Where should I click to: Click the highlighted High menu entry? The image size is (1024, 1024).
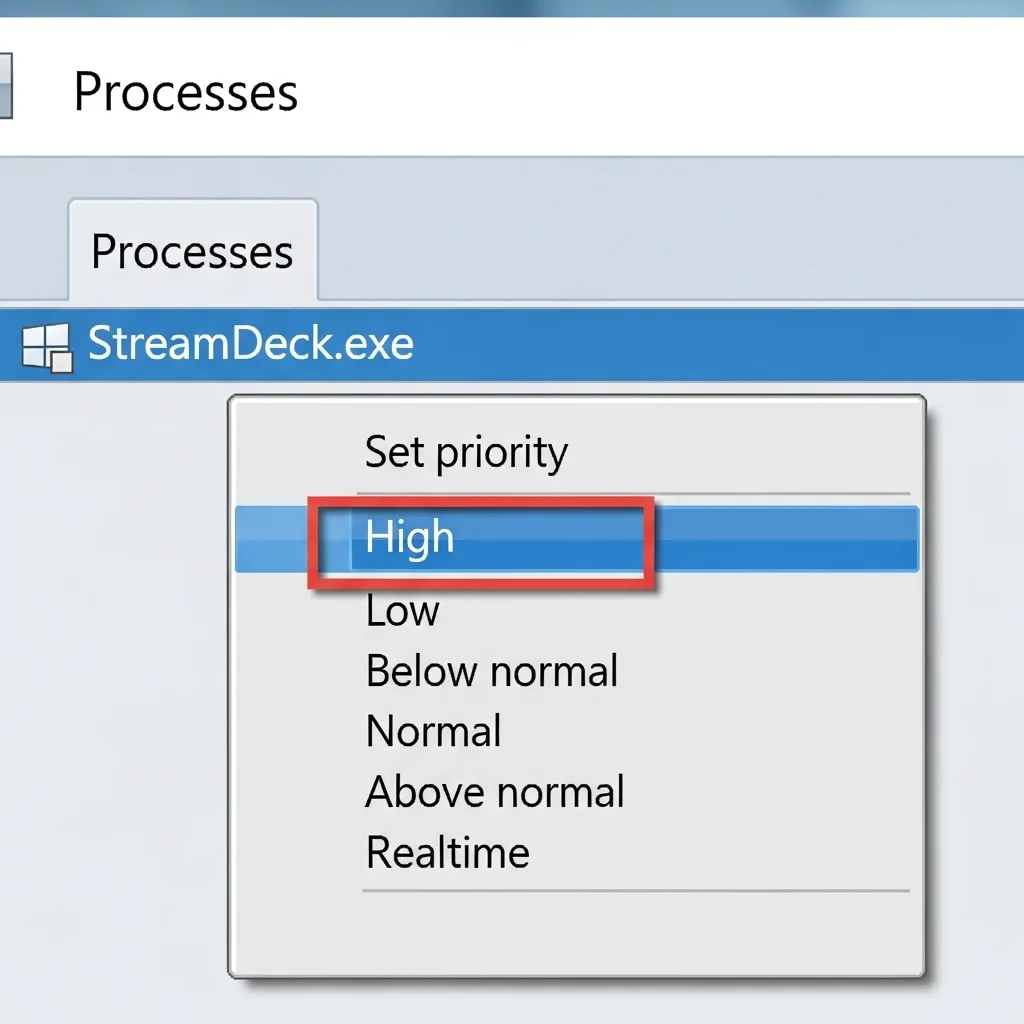pos(410,537)
